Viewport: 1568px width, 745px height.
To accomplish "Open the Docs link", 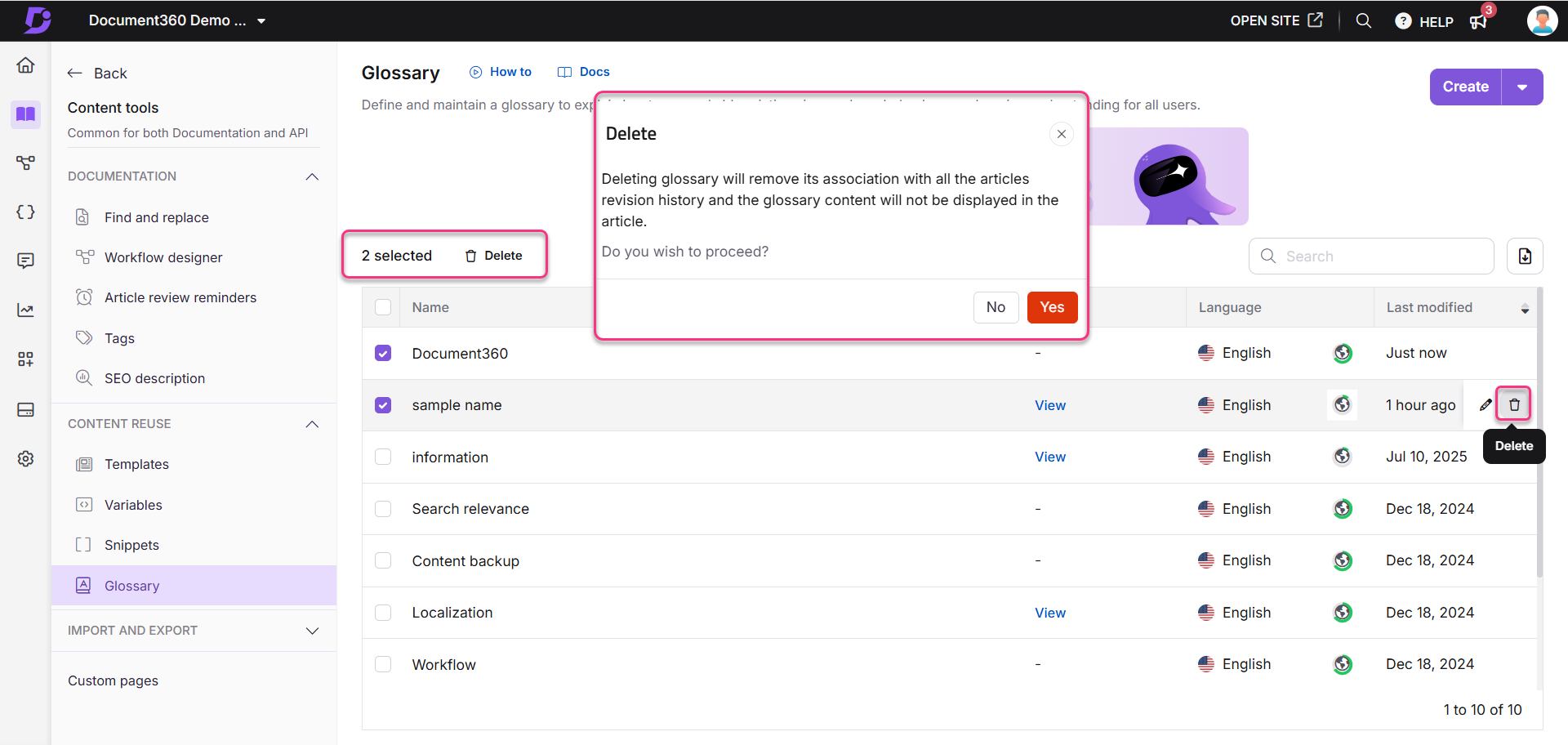I will point(584,72).
